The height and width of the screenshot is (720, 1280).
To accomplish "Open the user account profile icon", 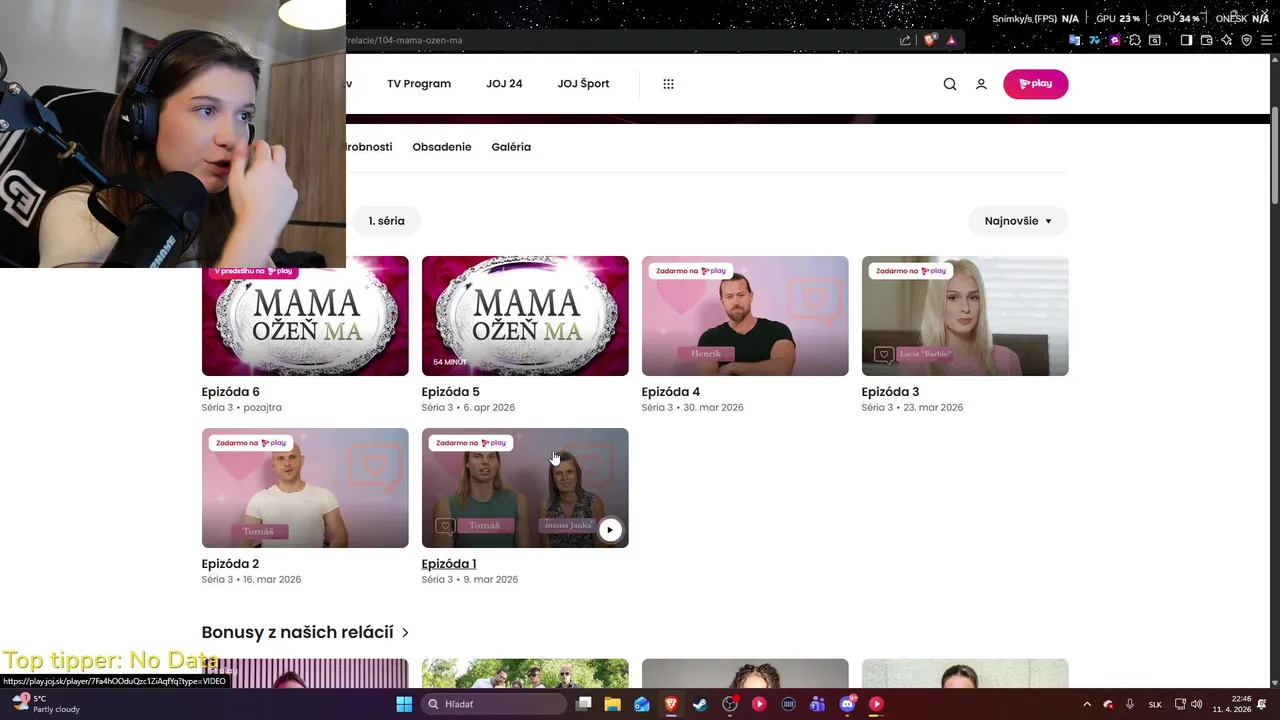I will click(x=981, y=84).
